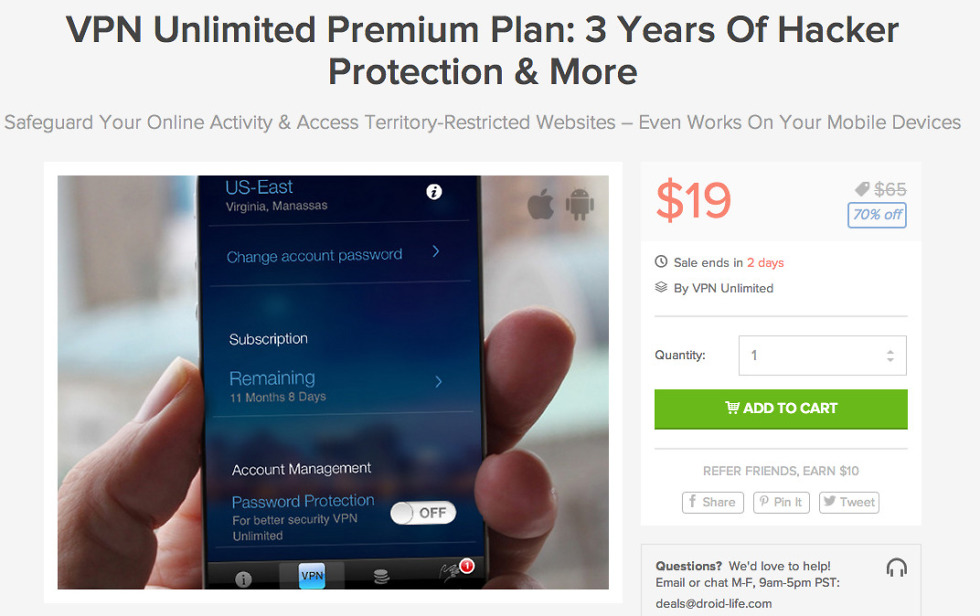Click the Pin It button

tap(781, 502)
